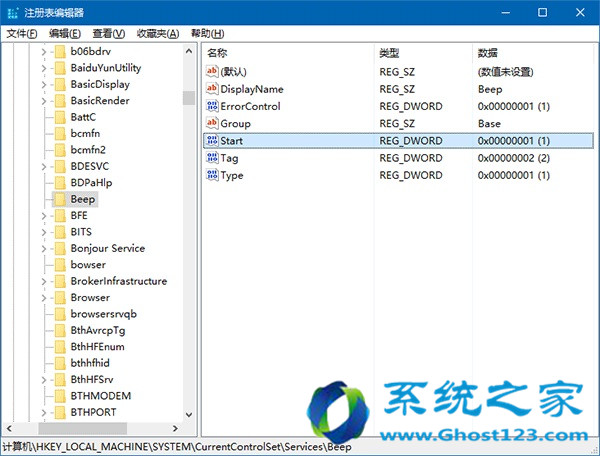This screenshot has width=600, height=456.
Task: Click Registry Editor icon in title bar
Action: (x=12, y=12)
